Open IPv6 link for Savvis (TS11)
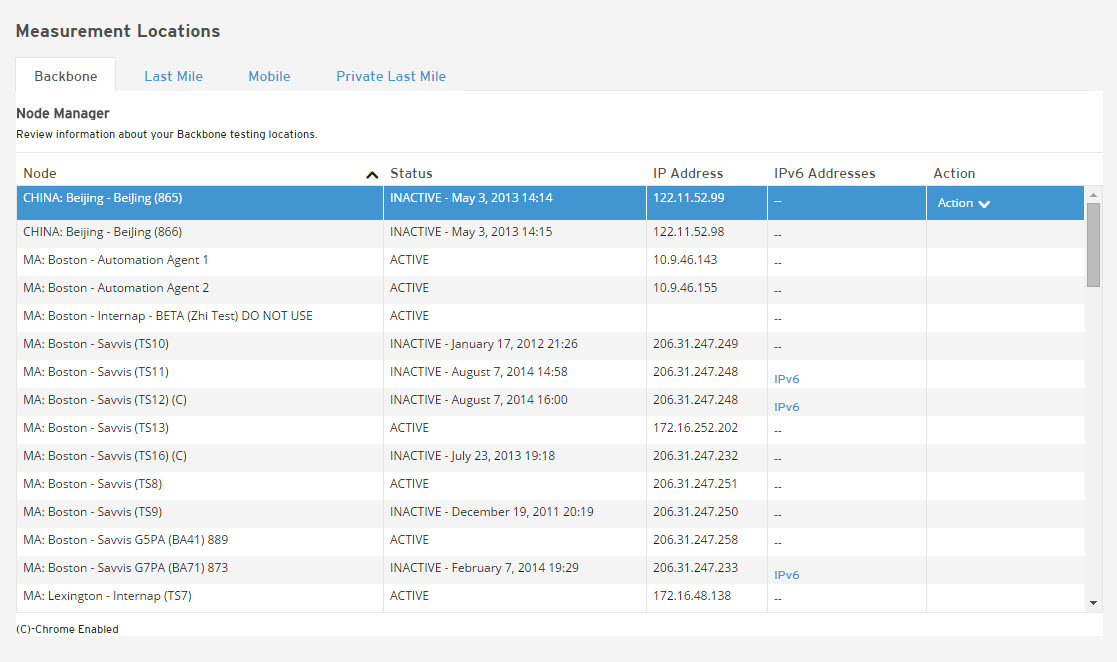Screen dimensions: 1117x662 (786, 379)
